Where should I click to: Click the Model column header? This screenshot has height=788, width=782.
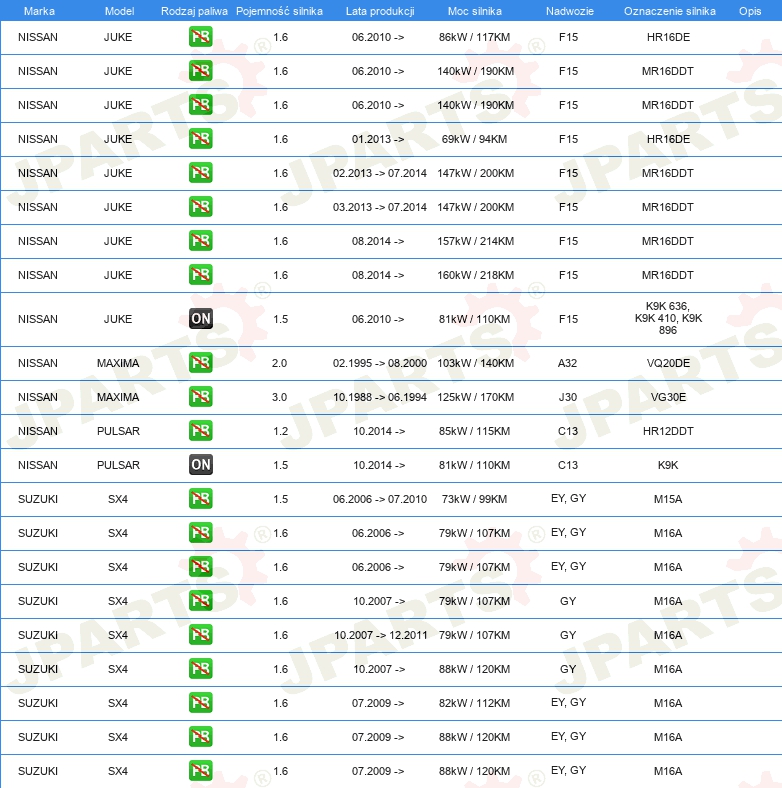click(119, 11)
